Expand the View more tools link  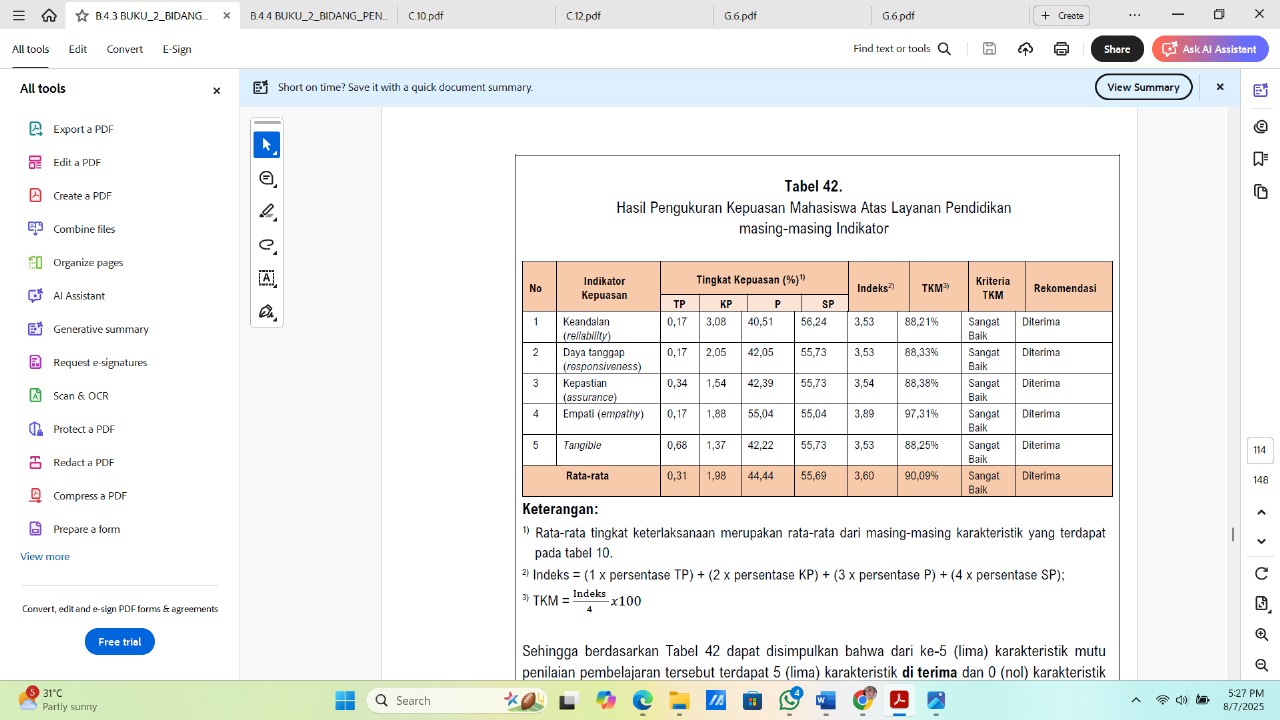coord(45,556)
